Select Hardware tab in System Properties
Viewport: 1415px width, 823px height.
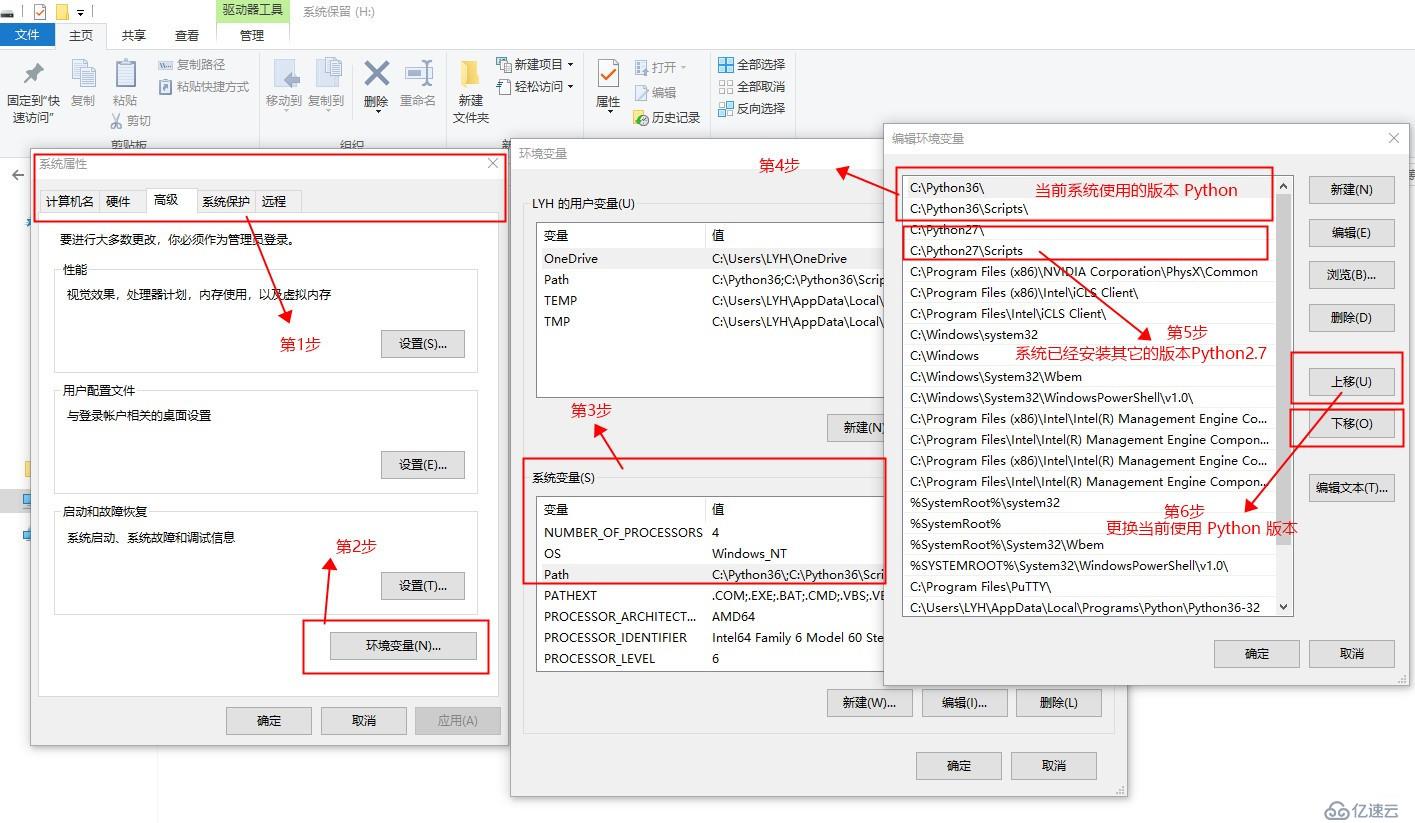click(x=118, y=201)
